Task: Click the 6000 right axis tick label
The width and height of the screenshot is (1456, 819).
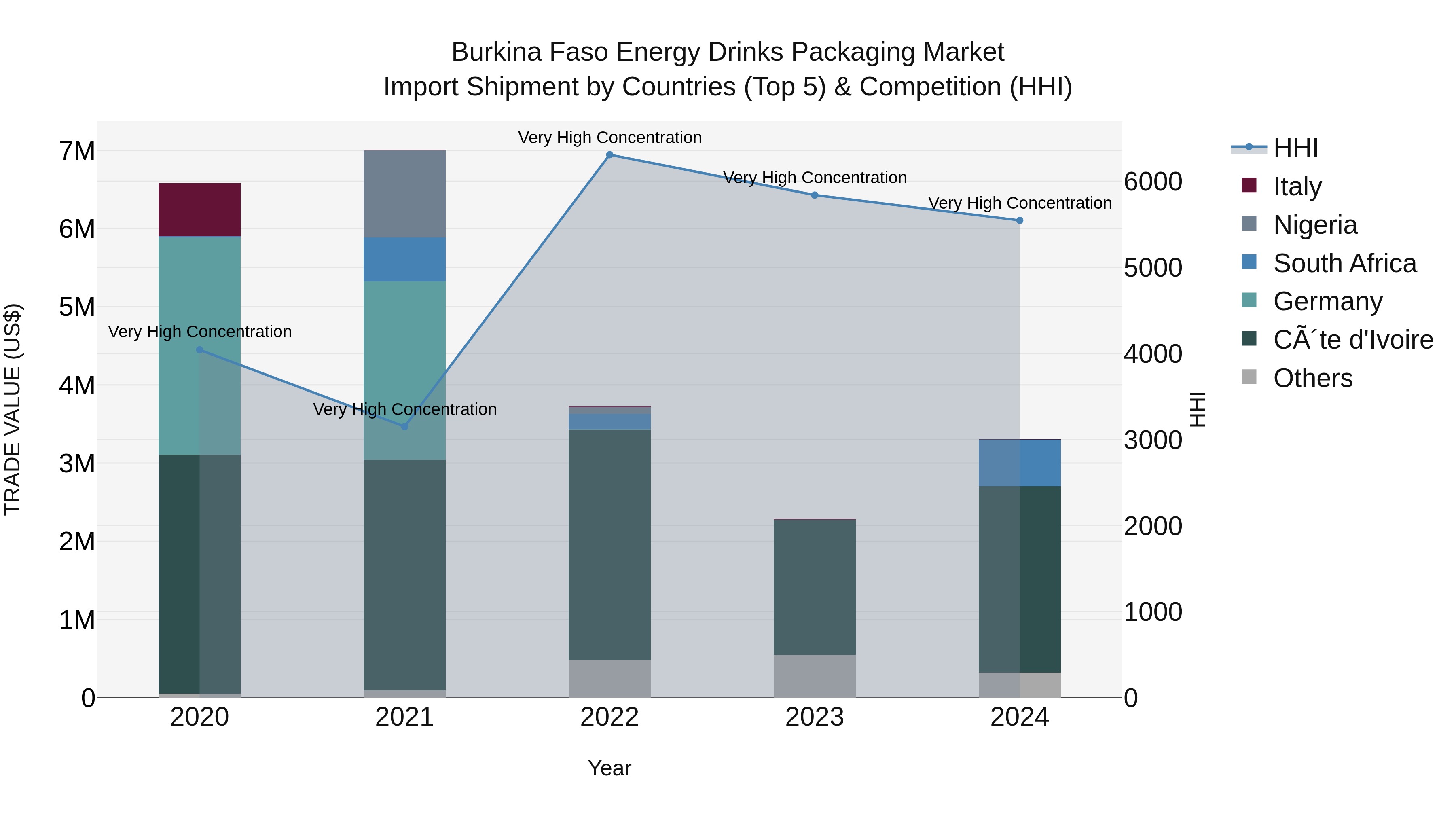Action: click(1153, 182)
